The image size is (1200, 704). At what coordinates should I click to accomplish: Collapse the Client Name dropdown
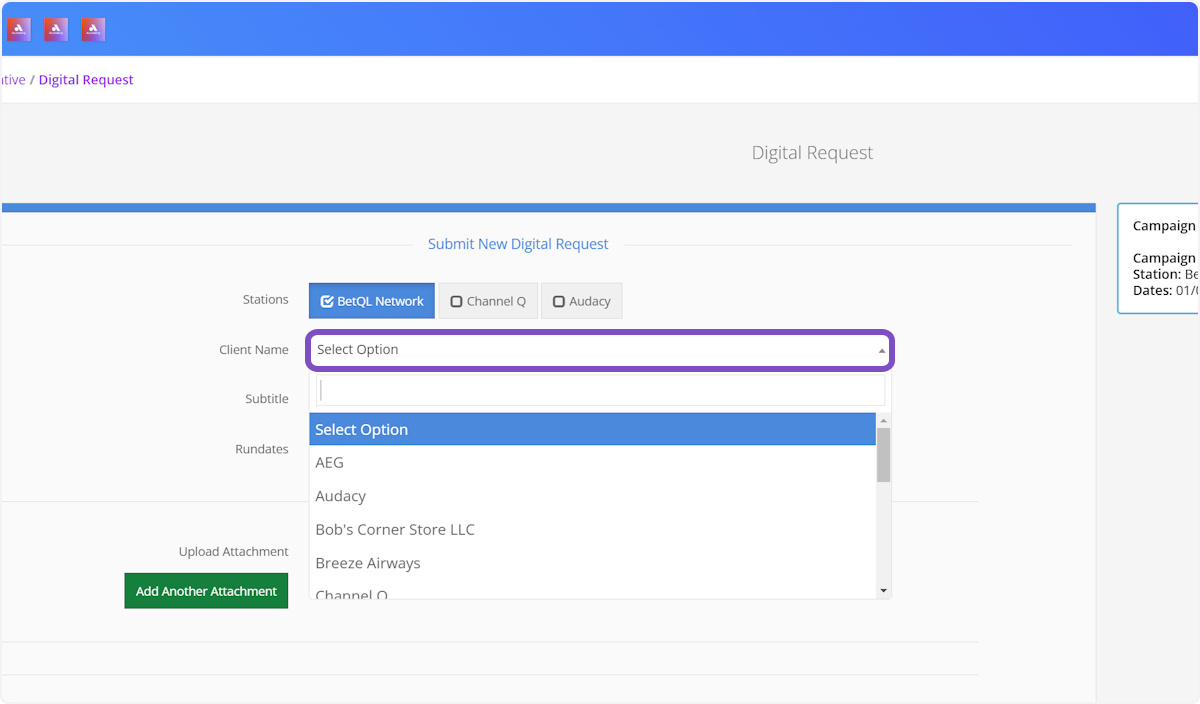click(x=598, y=350)
